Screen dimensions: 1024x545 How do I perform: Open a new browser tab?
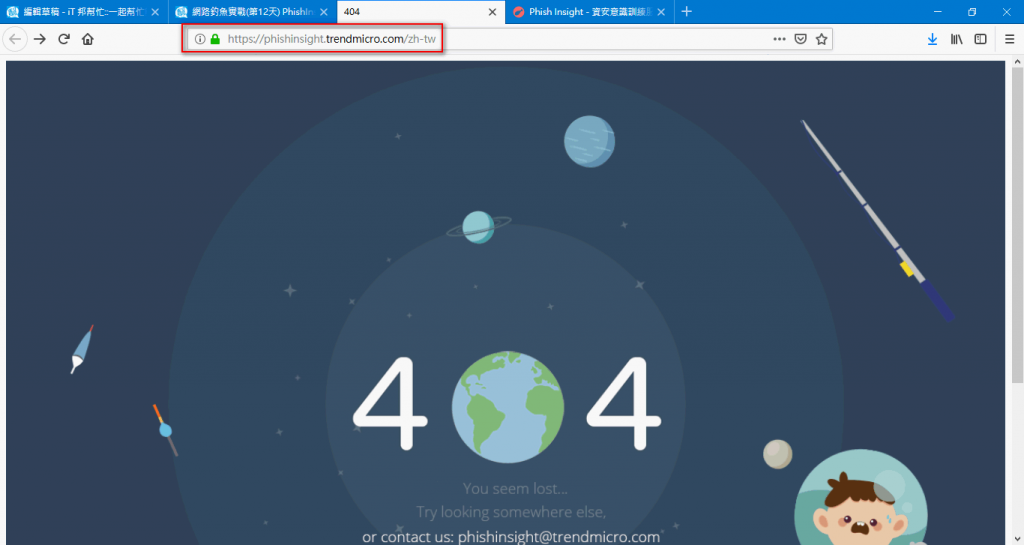tap(686, 12)
